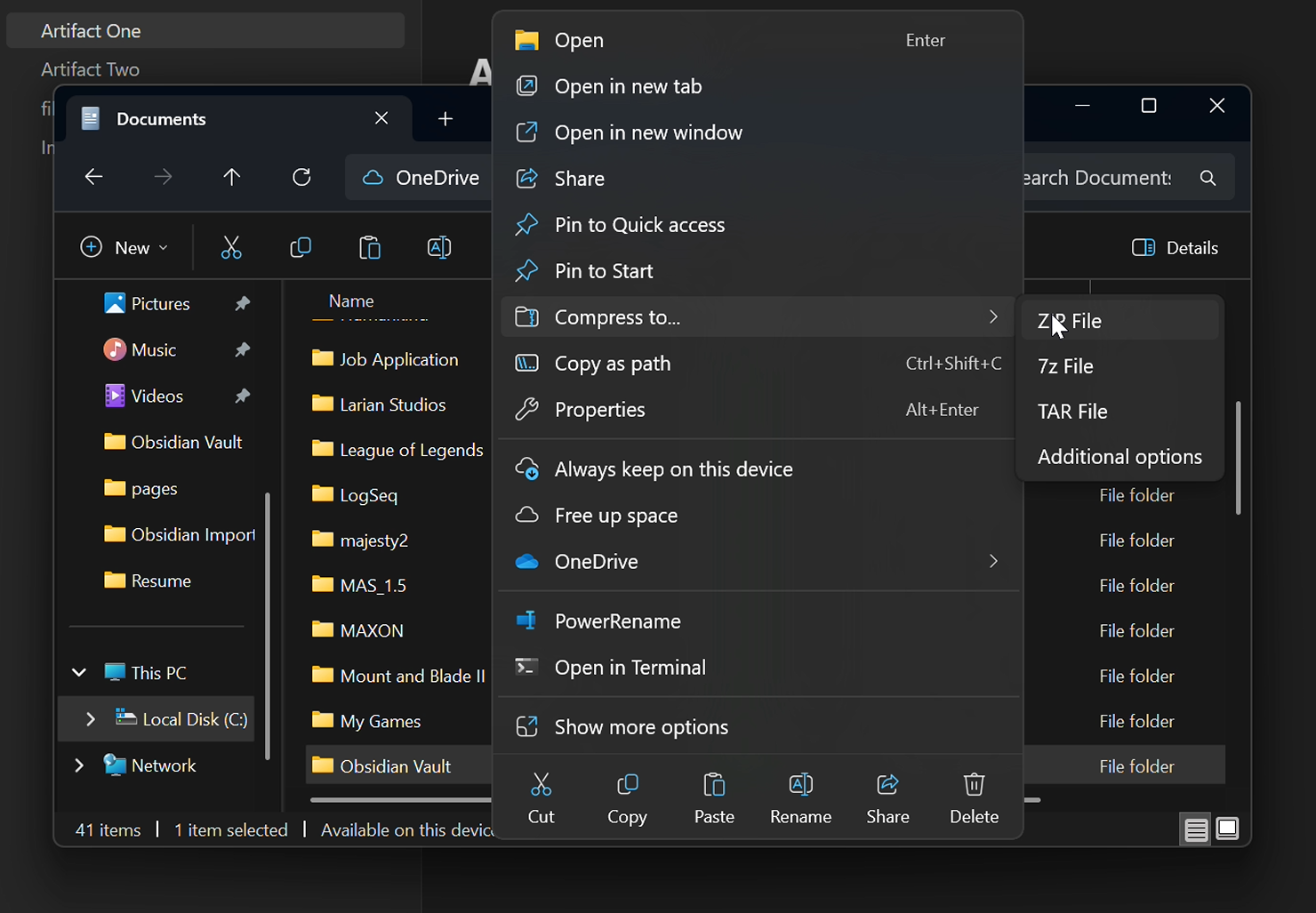This screenshot has height=913, width=1316.
Task: Choose Open in new tab
Action: tap(628, 86)
